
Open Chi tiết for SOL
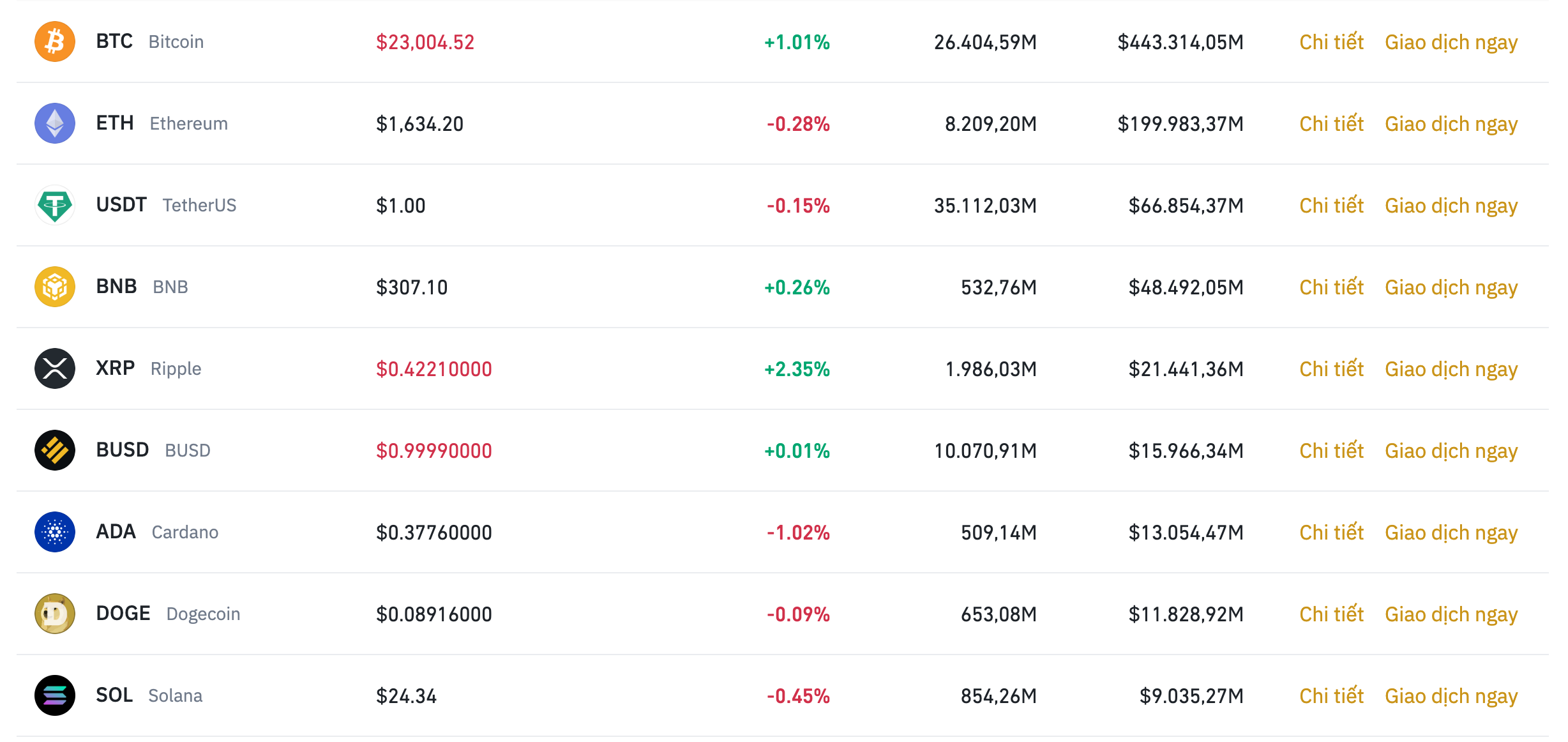click(1331, 695)
